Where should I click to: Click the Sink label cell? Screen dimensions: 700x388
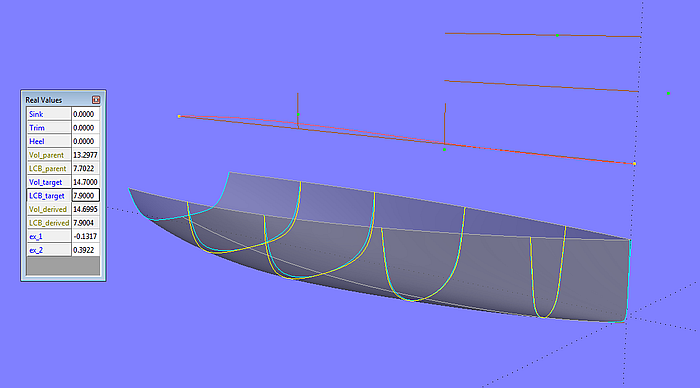coord(49,114)
